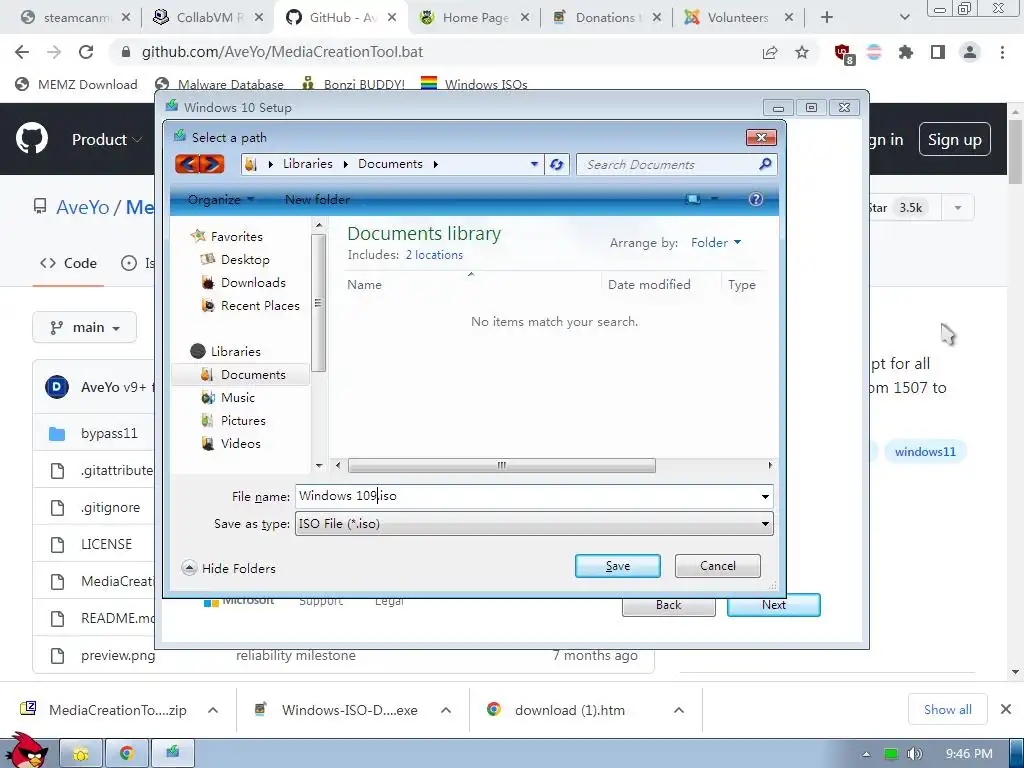This screenshot has height=768, width=1024.
Task: Click the Save button
Action: (x=618, y=566)
